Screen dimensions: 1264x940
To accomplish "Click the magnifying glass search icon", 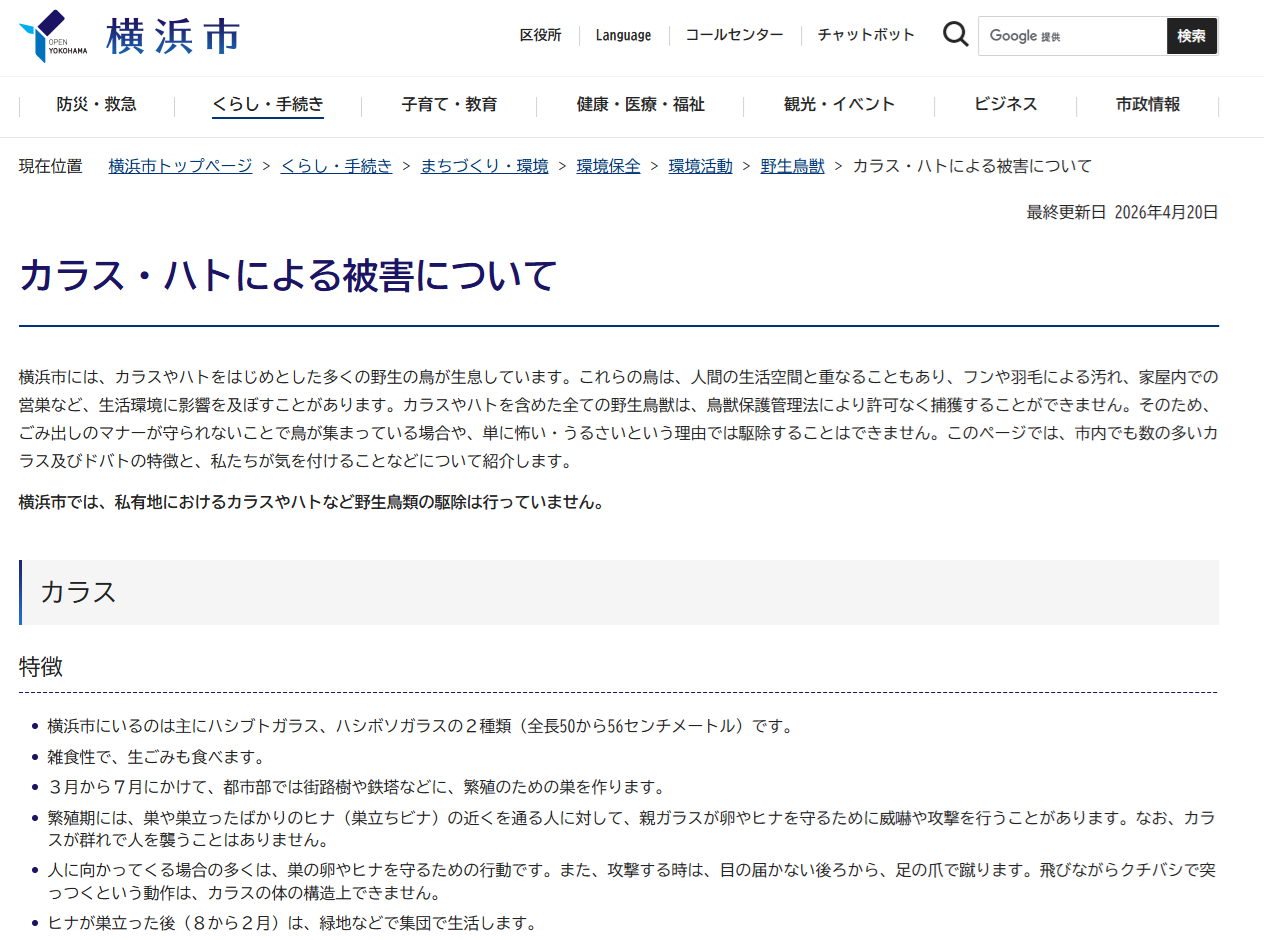I will (x=956, y=35).
